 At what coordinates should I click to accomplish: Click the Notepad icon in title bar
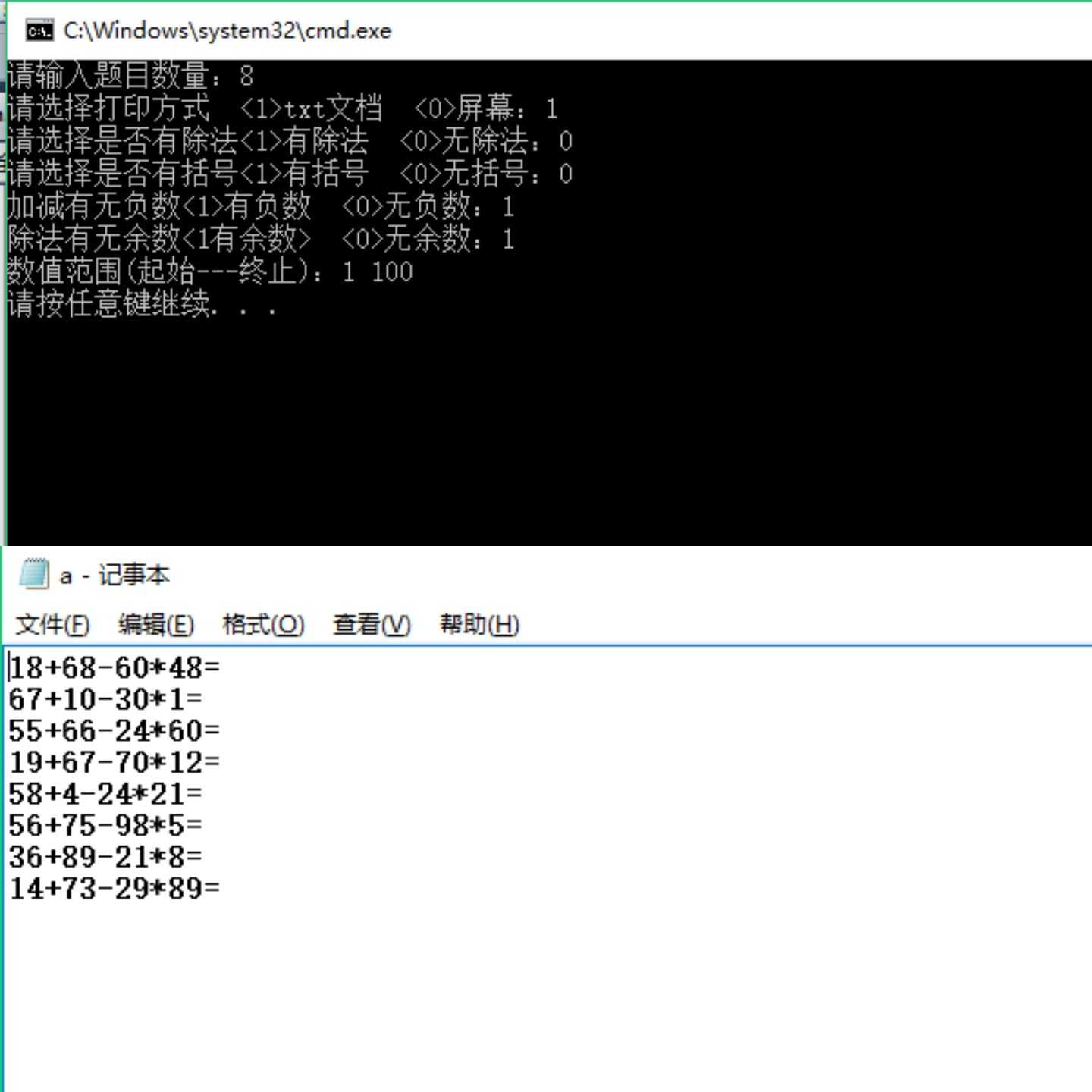(34, 574)
